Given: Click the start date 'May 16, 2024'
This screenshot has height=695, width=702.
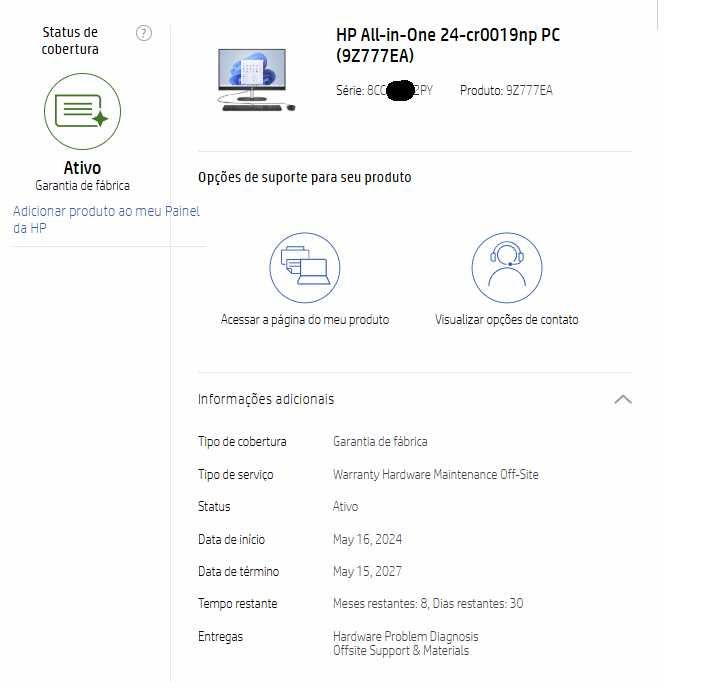Looking at the screenshot, I should point(367,539).
